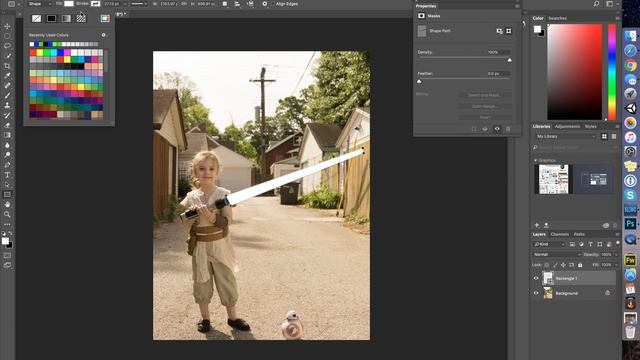Select the Move tool
This screenshot has height=360, width=640.
tap(7, 26)
